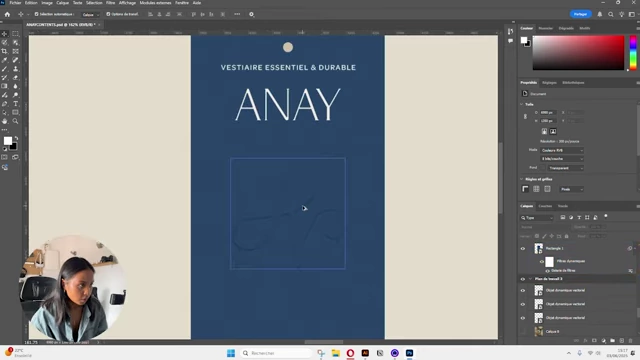Open the Fichier menu

coord(15,3)
